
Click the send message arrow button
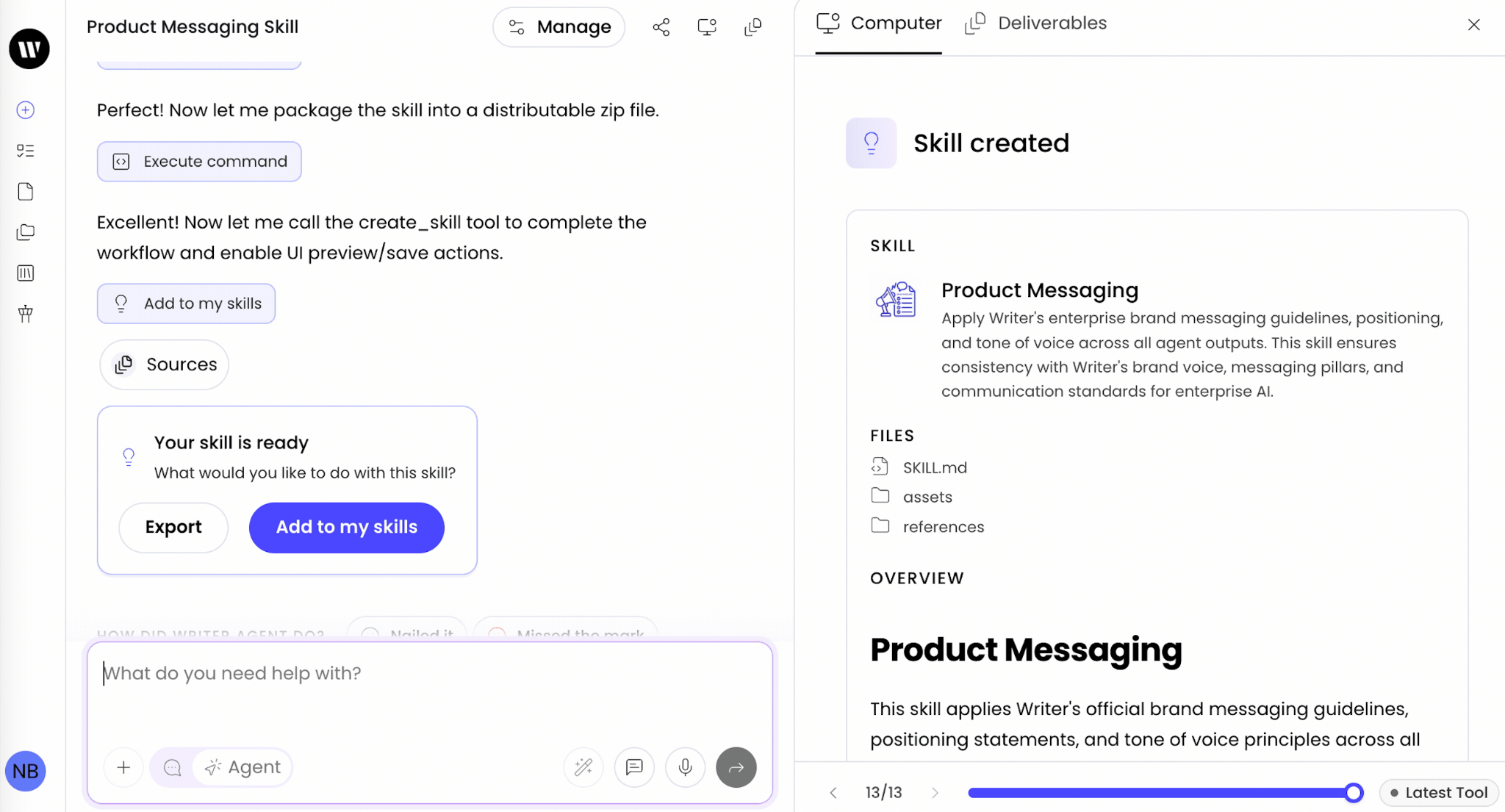(736, 767)
